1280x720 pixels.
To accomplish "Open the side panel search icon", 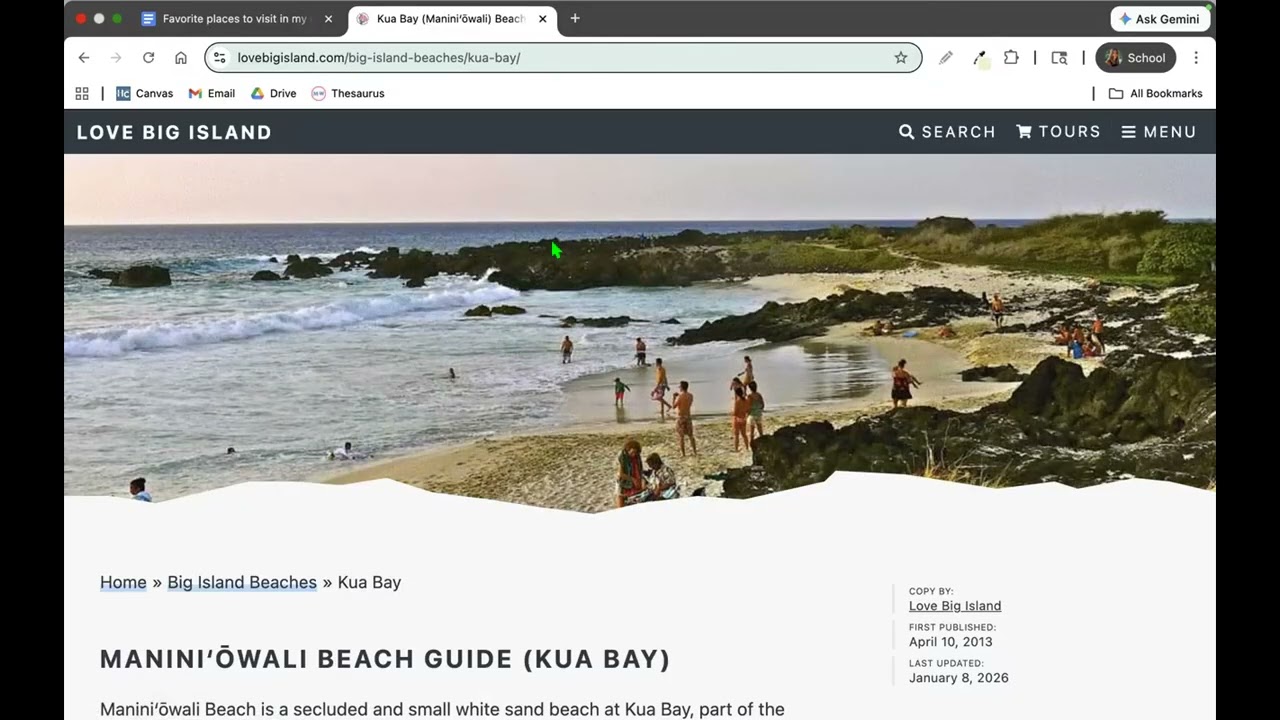I will click(x=1060, y=58).
